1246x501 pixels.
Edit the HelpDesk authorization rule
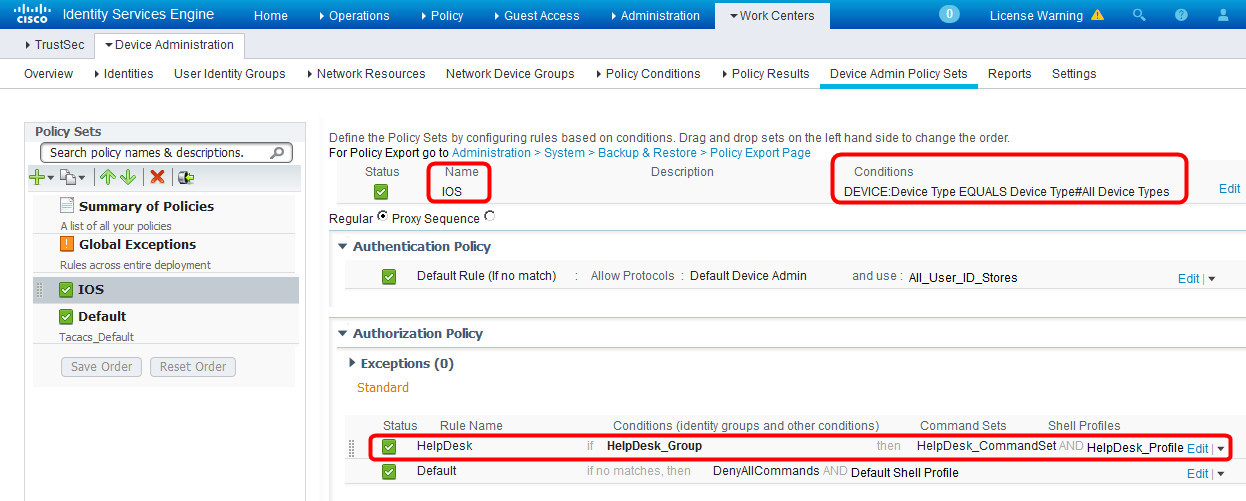1197,449
